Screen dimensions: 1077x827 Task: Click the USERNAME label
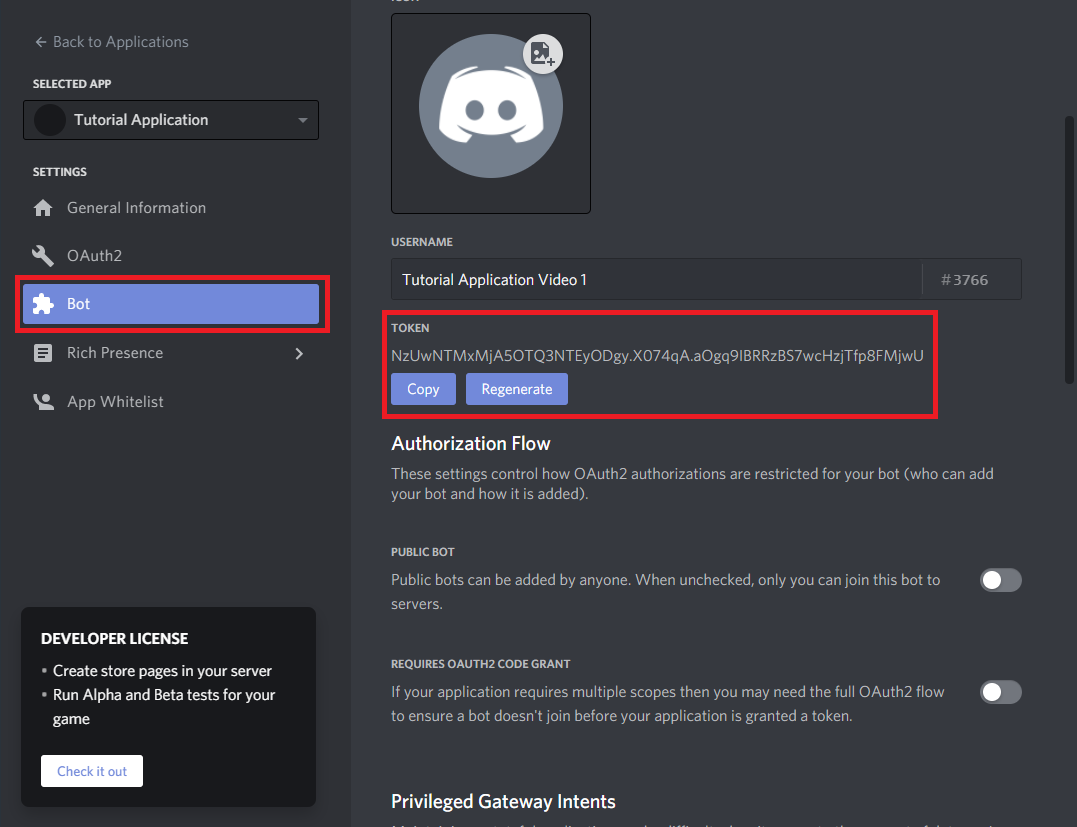(x=422, y=242)
